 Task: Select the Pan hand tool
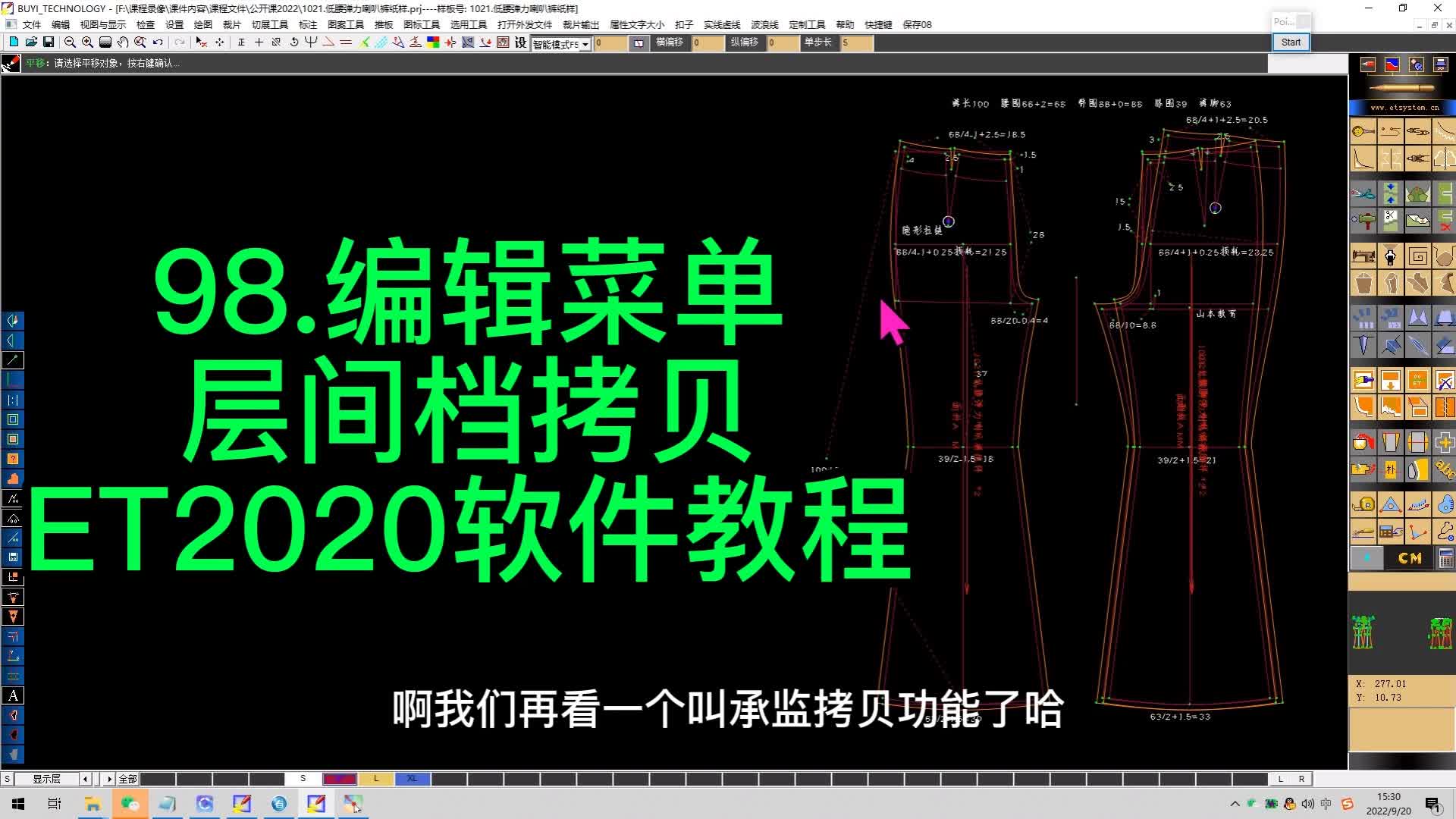[x=122, y=42]
